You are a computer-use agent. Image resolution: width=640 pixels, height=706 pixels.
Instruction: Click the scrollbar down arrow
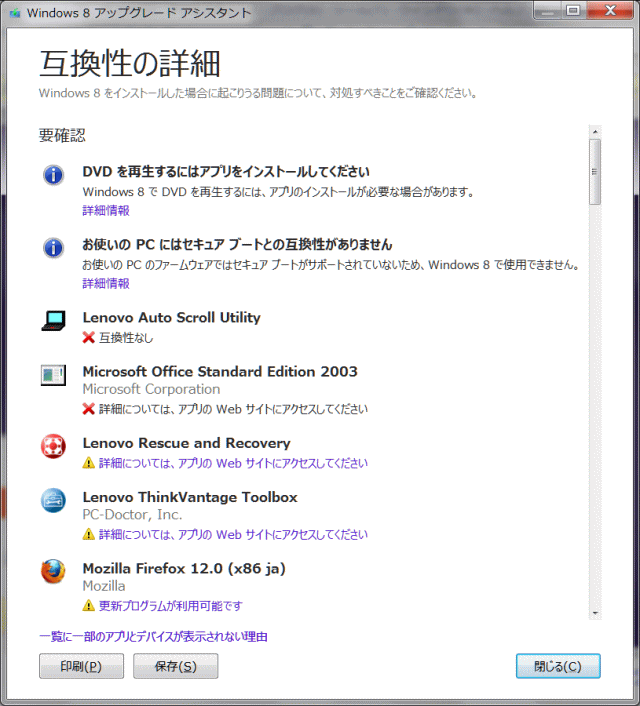[x=595, y=613]
